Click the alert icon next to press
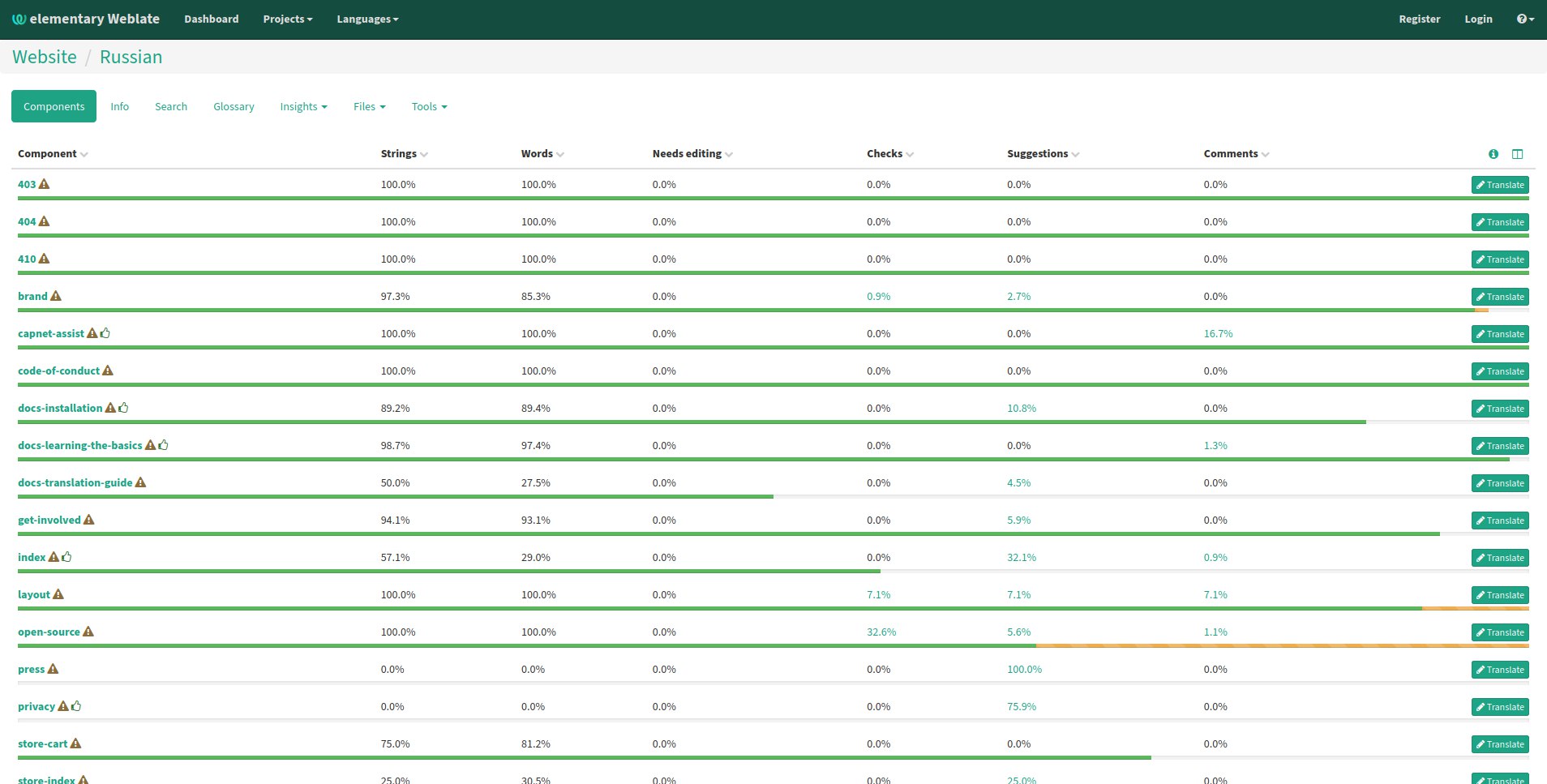The width and height of the screenshot is (1547, 784). coord(53,669)
